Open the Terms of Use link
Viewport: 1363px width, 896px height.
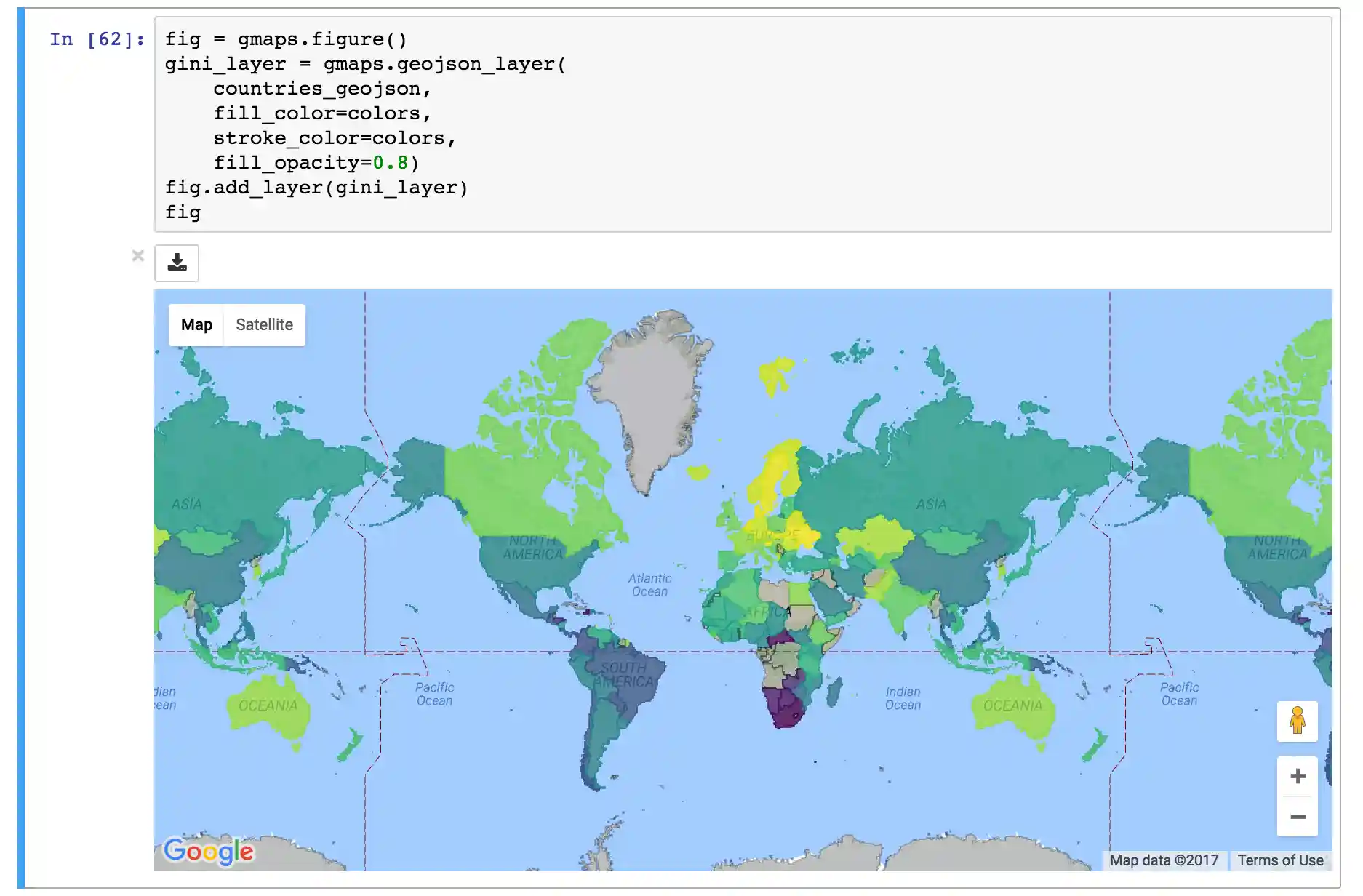(1280, 860)
